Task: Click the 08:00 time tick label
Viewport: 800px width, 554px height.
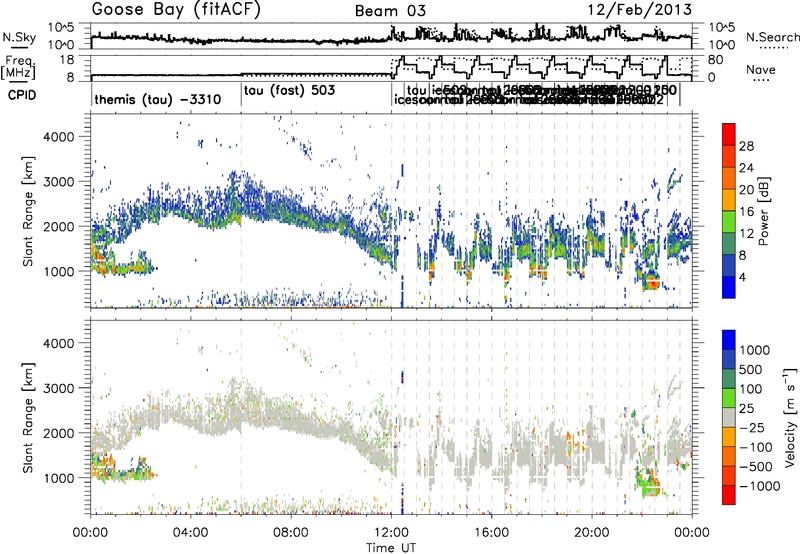Action: click(291, 533)
